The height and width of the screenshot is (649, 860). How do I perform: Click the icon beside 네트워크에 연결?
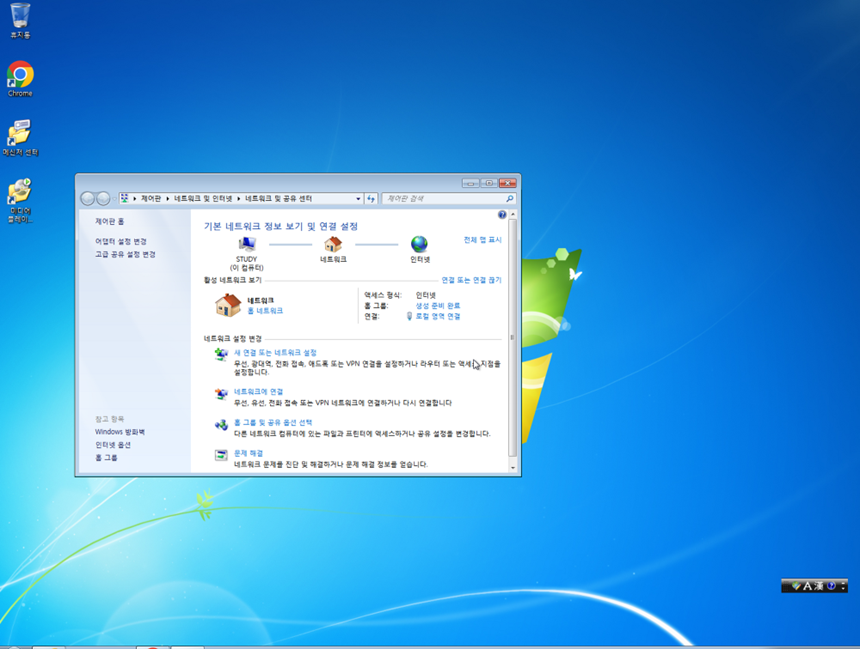pos(221,393)
